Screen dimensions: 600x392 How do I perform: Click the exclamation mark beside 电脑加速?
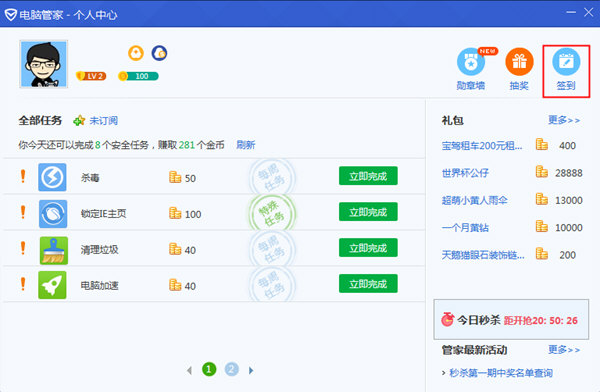(23, 284)
